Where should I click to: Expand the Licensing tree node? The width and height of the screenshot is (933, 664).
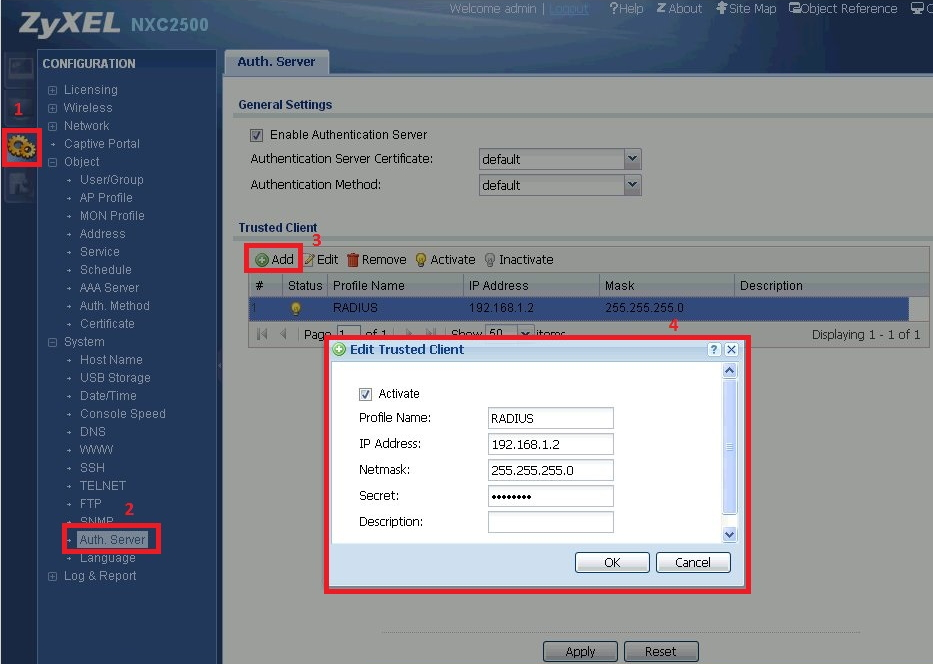[53, 90]
